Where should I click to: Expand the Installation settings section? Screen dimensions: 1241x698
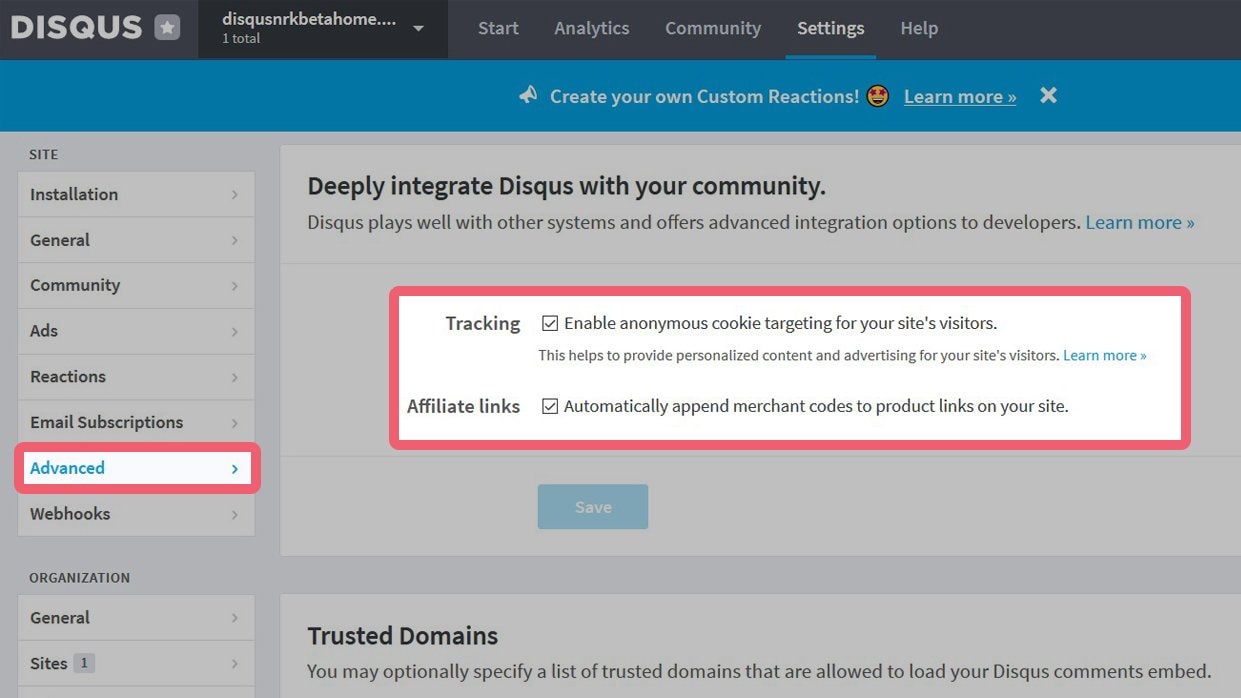coord(135,194)
